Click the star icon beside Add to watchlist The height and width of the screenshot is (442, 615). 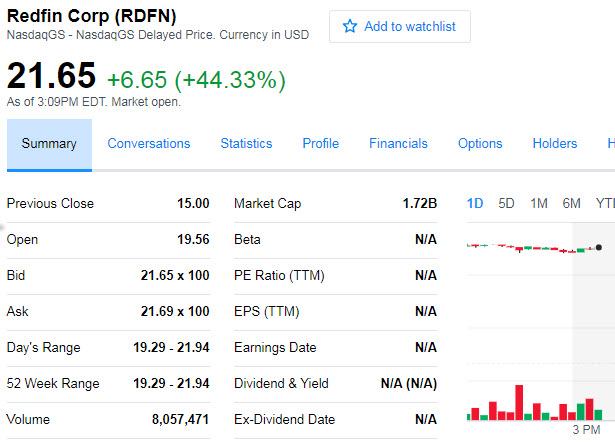pos(350,26)
